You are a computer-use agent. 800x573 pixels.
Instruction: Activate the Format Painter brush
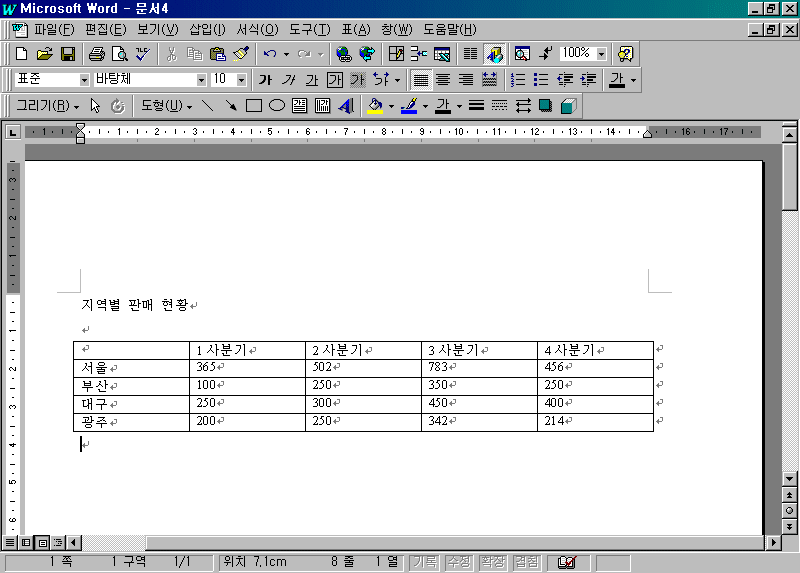(241, 54)
